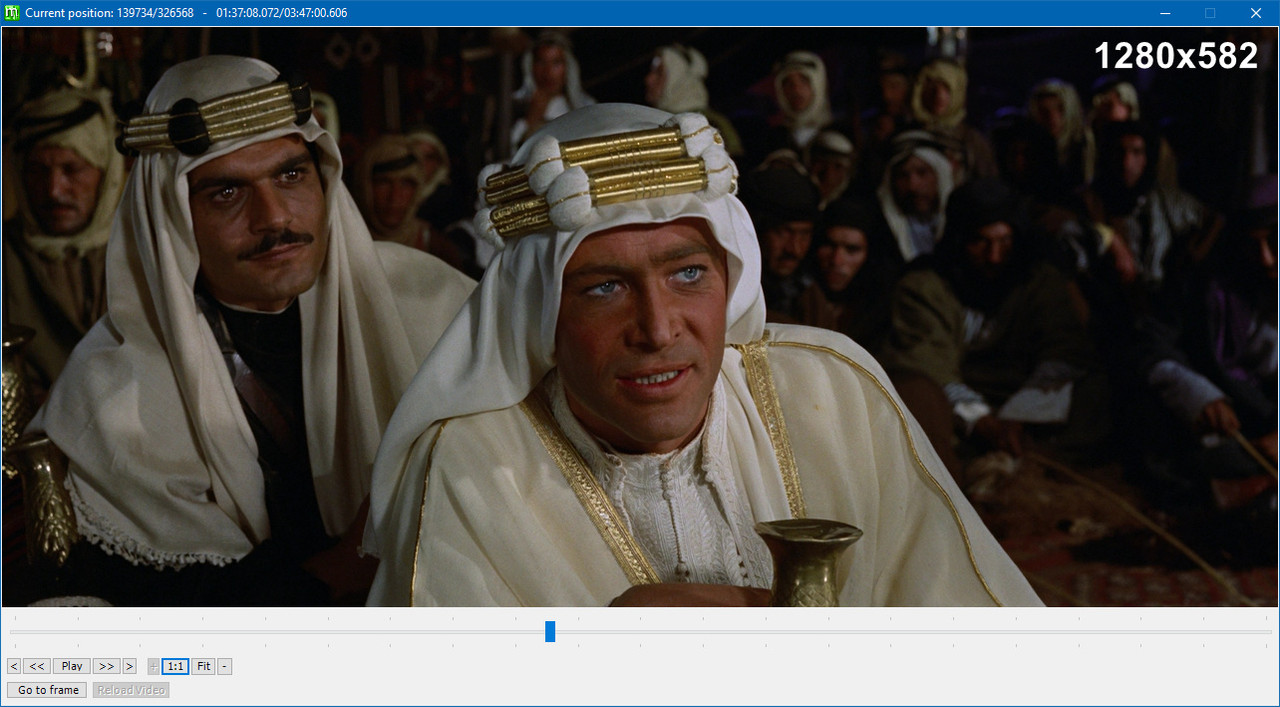The height and width of the screenshot is (707, 1280).
Task: Jump backward with the << button
Action: coord(37,666)
